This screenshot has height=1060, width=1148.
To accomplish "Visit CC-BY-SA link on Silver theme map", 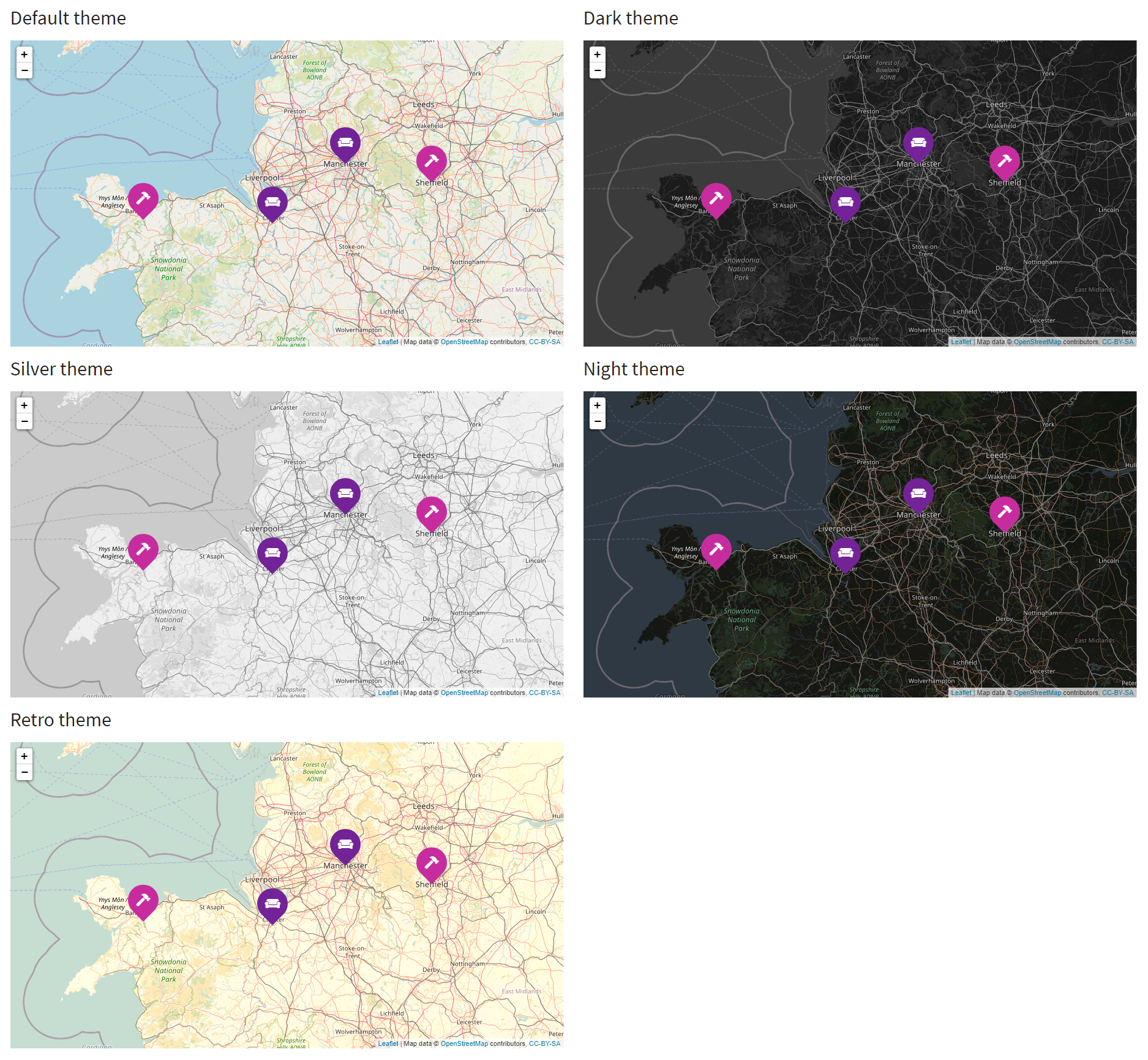I will point(545,693).
